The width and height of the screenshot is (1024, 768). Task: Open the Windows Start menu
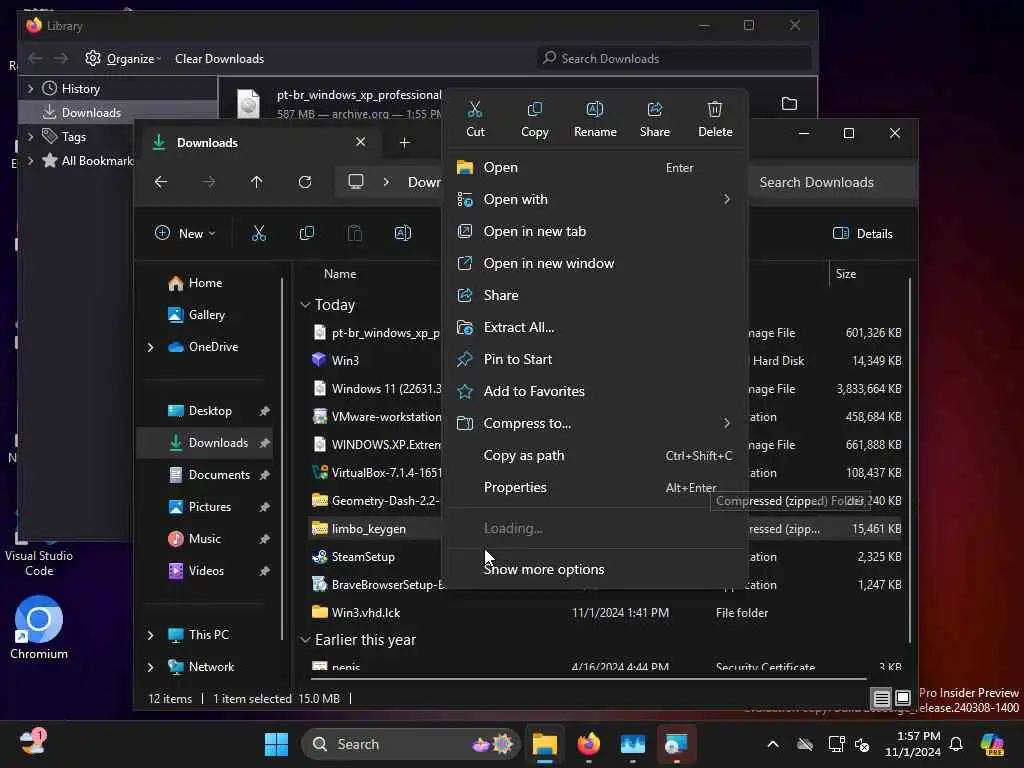tap(276, 744)
